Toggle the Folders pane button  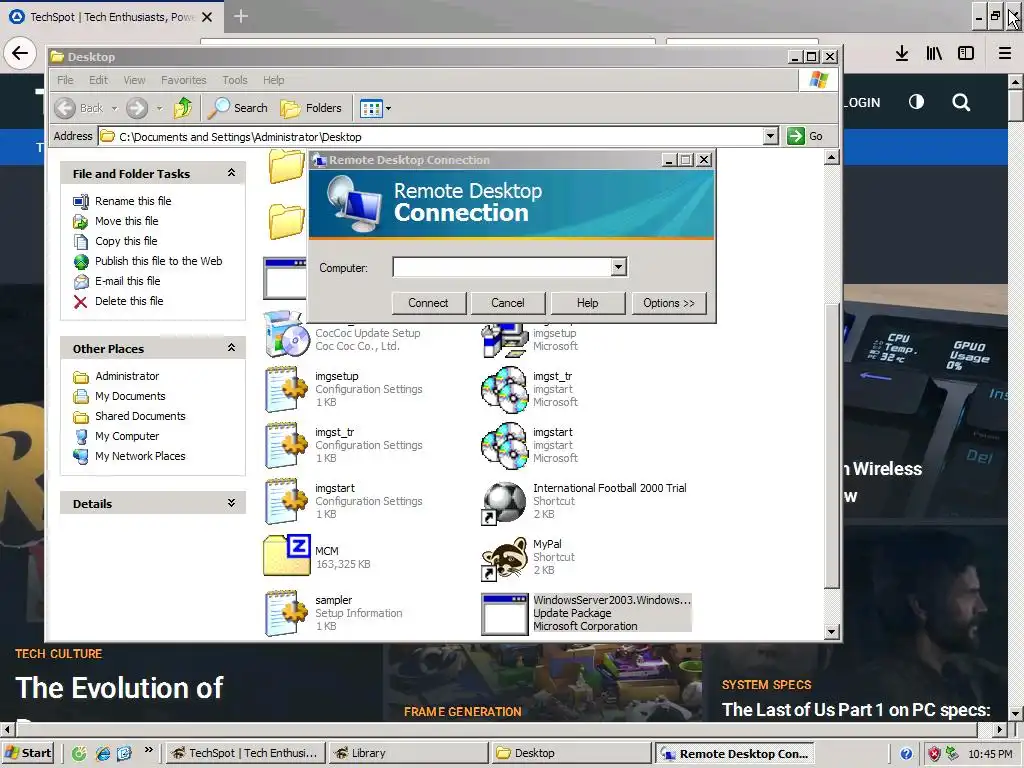311,108
